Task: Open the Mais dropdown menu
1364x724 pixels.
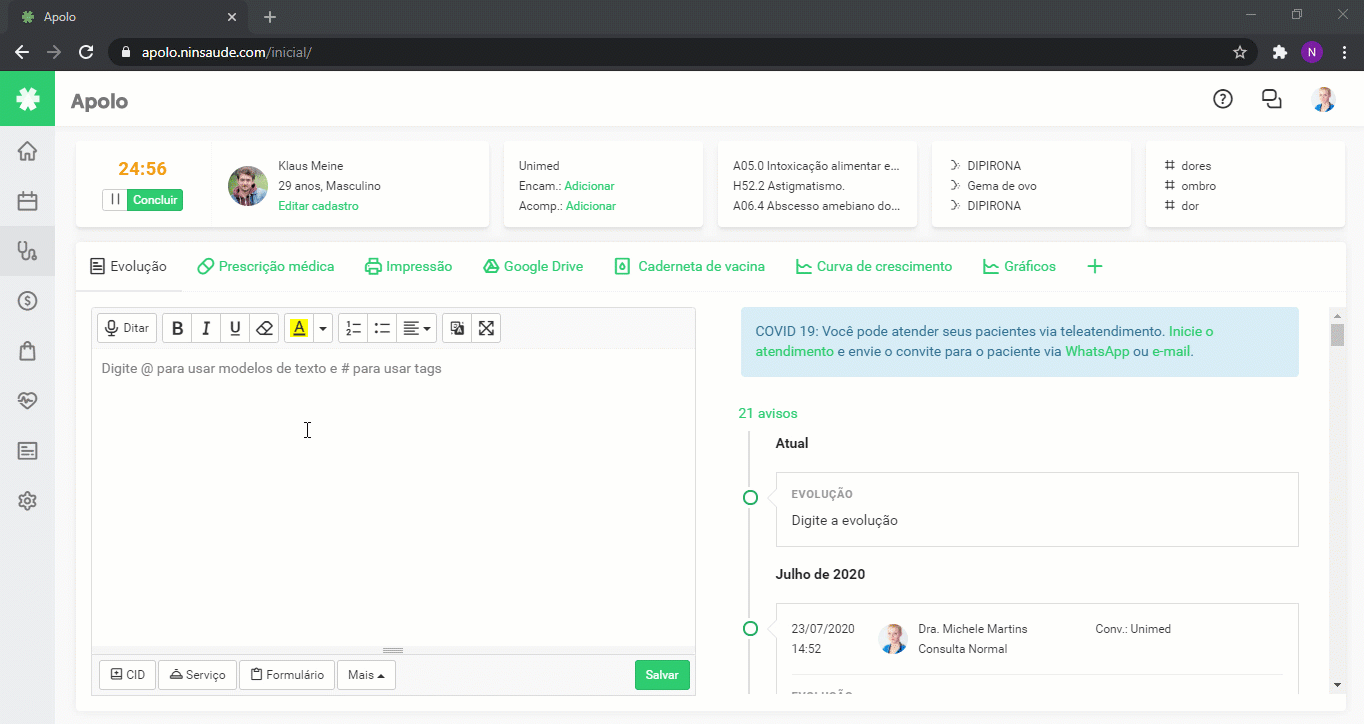Action: click(x=366, y=675)
